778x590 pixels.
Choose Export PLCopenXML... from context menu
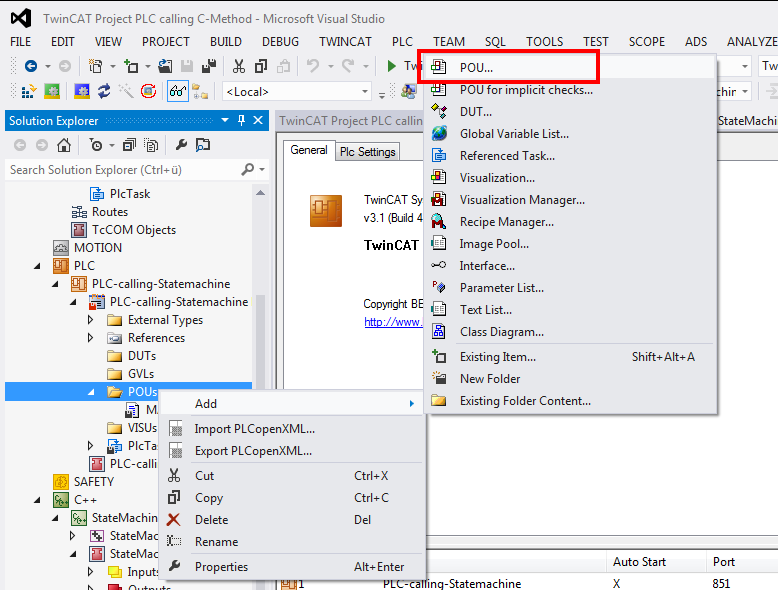click(293, 451)
